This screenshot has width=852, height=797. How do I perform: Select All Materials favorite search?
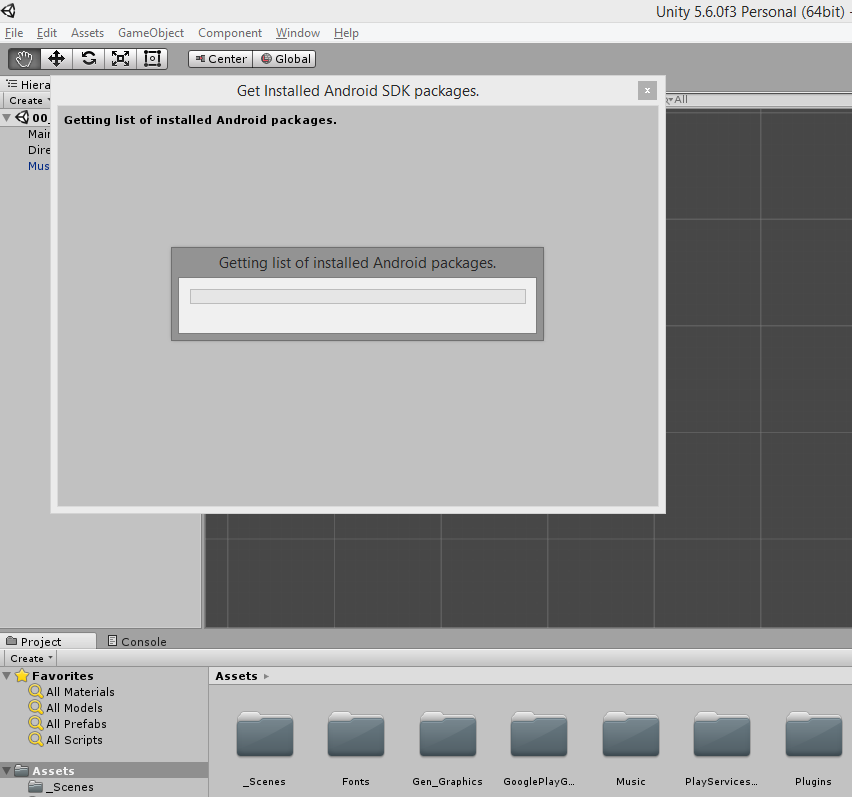coord(72,692)
